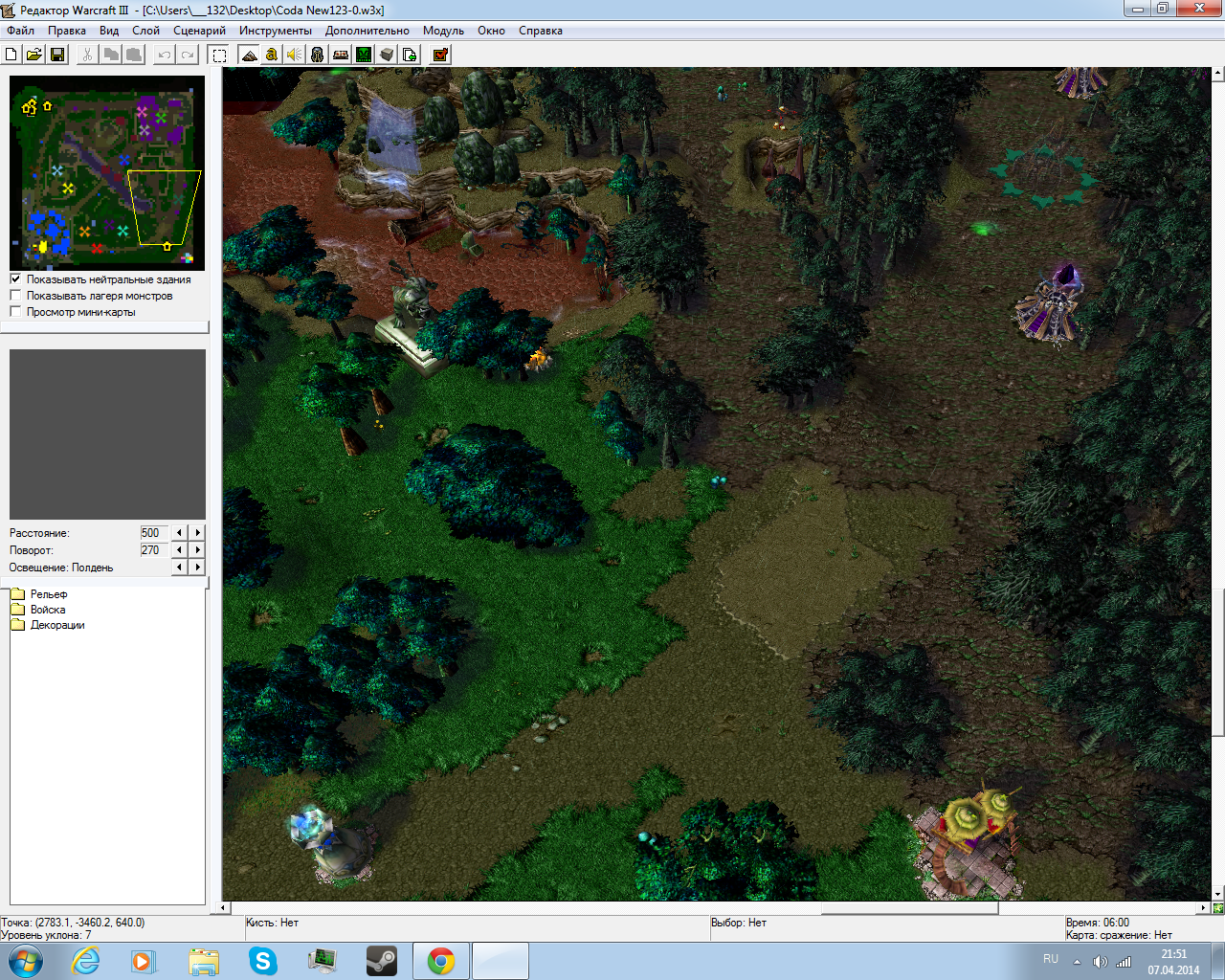
Task: Switch 'Освещение' to next with right arrow
Action: [197, 568]
